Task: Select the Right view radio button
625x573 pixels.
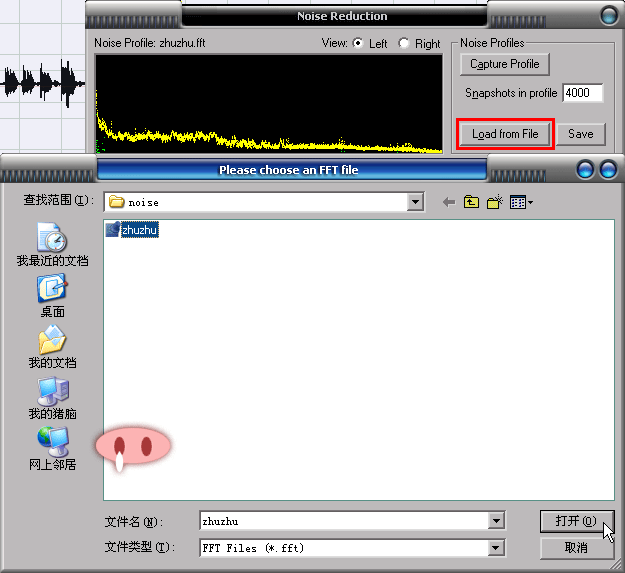Action: (404, 43)
